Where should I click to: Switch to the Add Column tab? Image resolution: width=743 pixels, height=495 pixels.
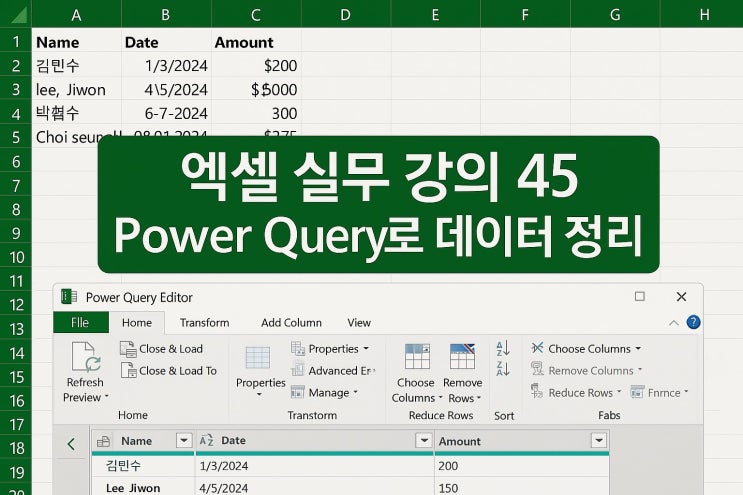pos(291,323)
